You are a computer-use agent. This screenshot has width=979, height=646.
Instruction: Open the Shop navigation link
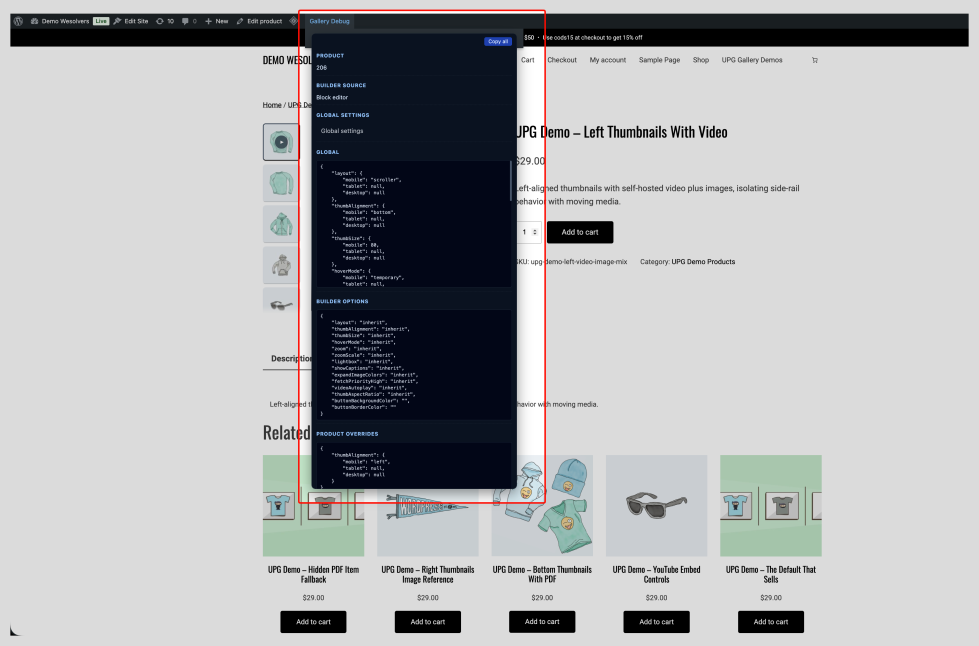pyautogui.click(x=701, y=60)
